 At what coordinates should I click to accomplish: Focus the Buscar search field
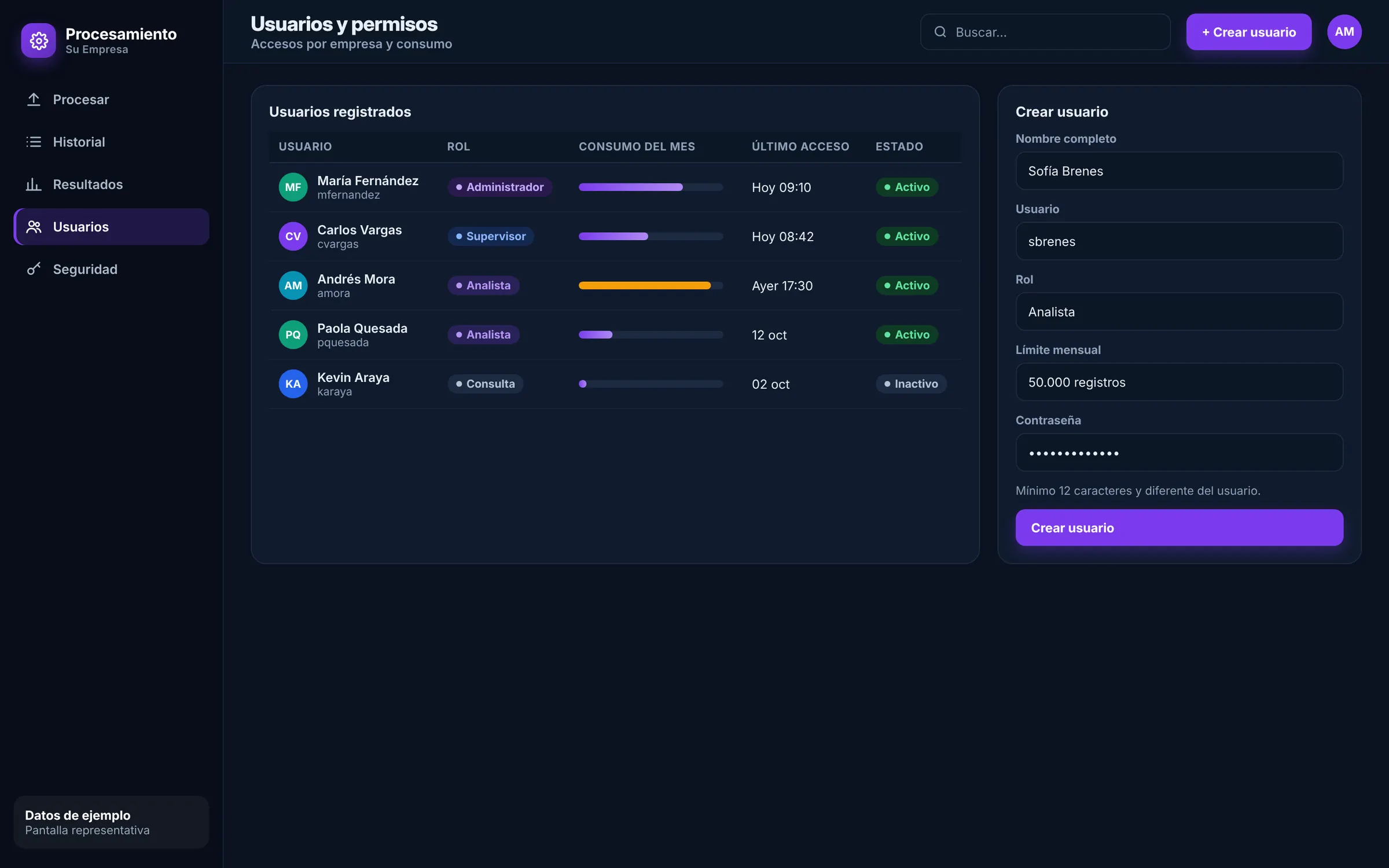1045,32
